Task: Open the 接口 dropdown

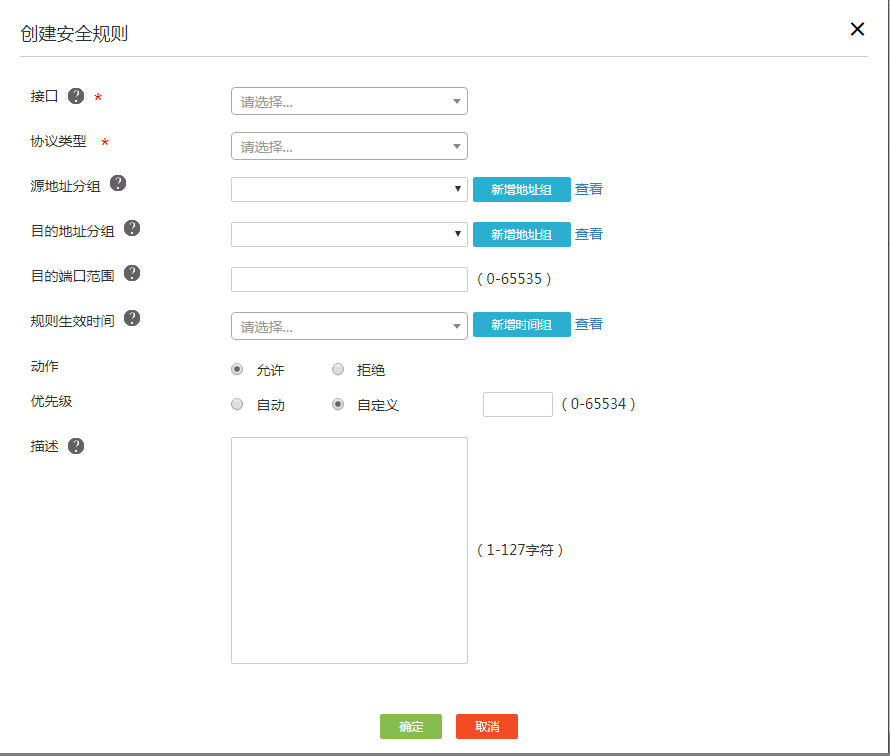Action: pos(349,101)
